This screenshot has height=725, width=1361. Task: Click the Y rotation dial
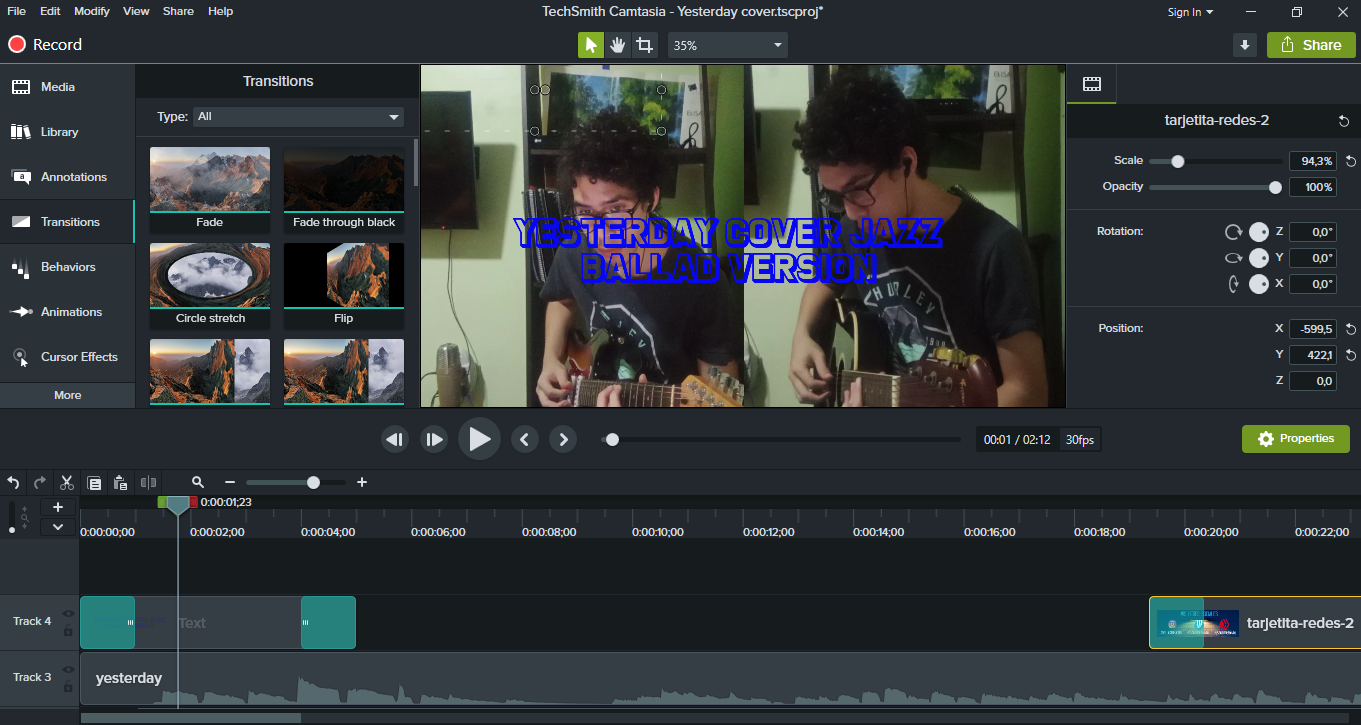click(1259, 258)
